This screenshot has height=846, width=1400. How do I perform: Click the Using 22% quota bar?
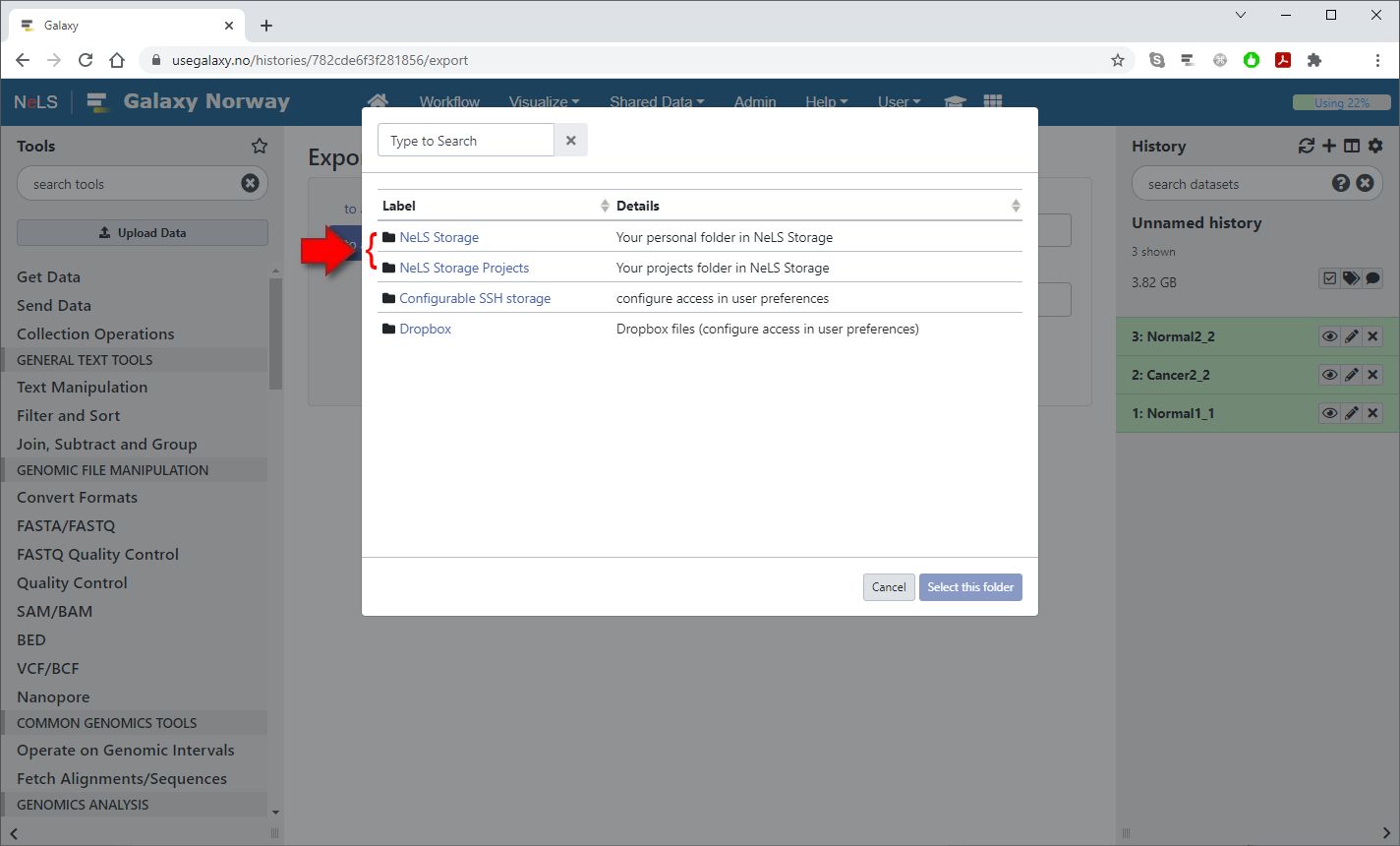[1341, 102]
